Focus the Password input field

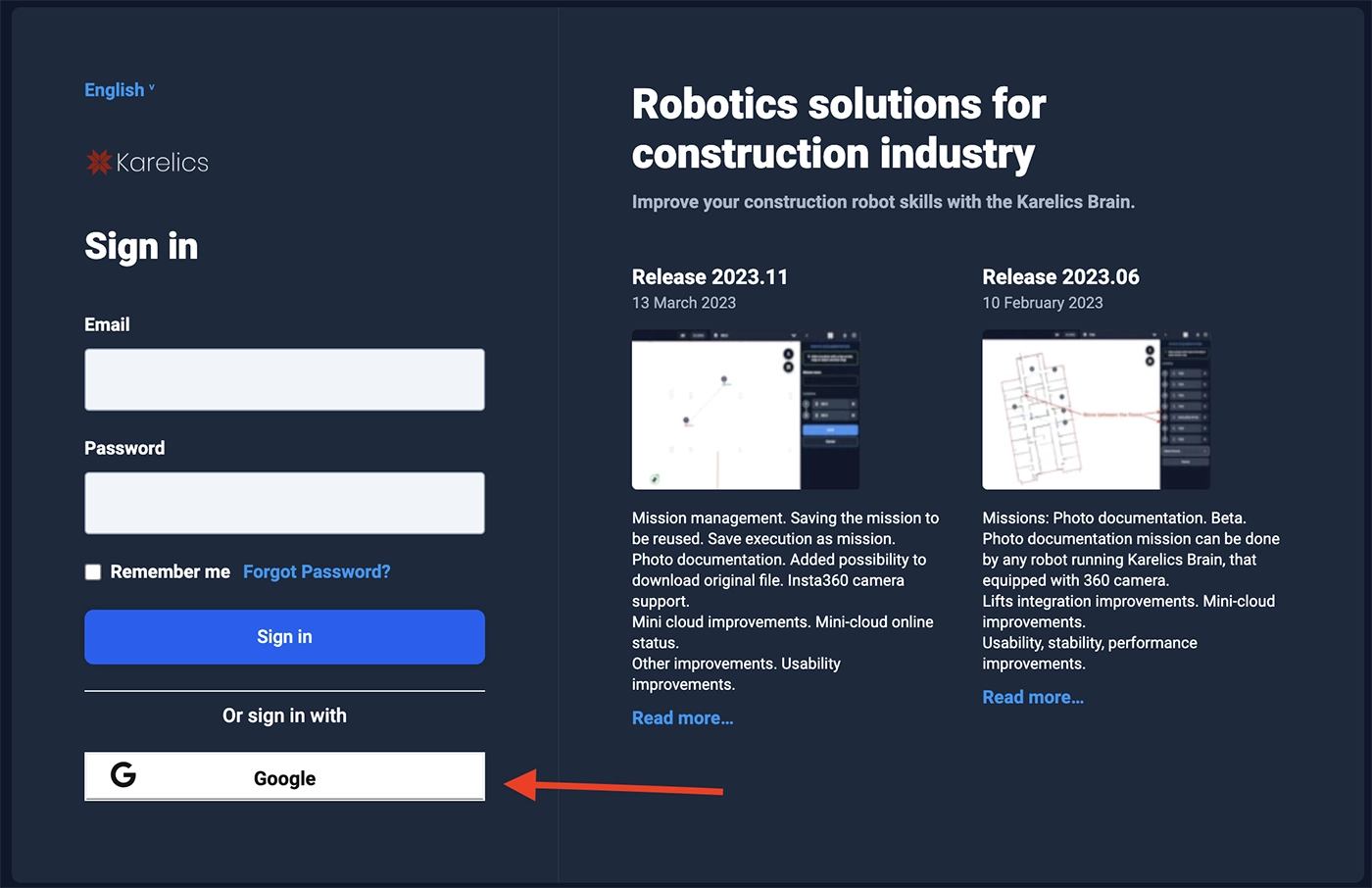click(x=284, y=503)
